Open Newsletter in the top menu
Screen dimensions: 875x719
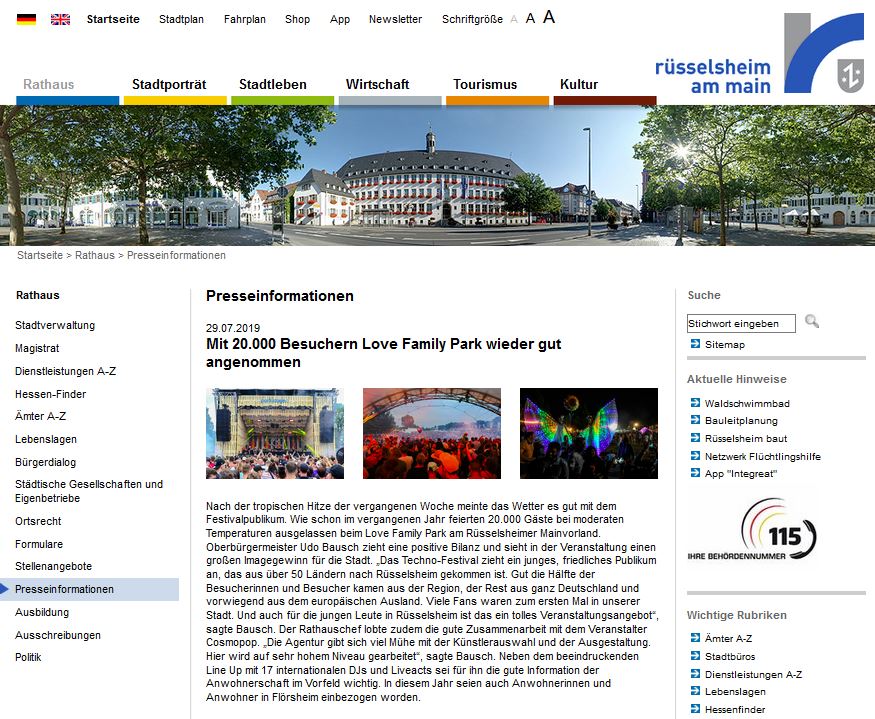click(395, 19)
